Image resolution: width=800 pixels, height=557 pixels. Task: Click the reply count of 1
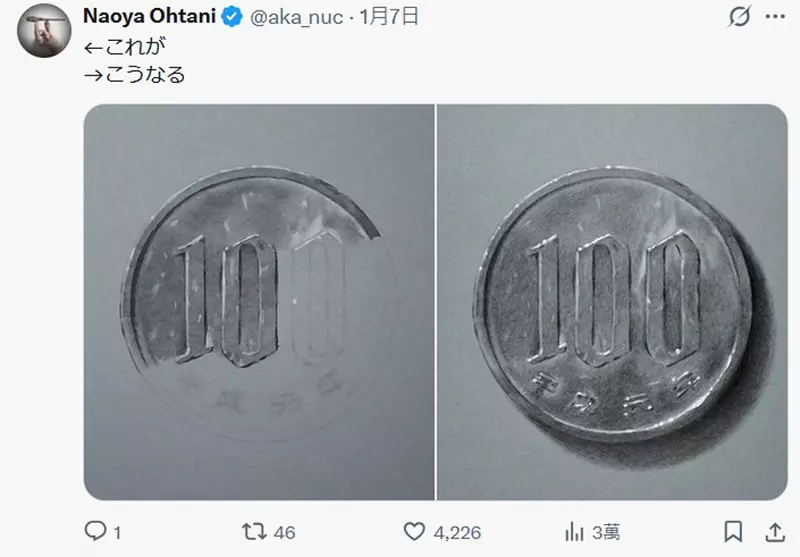pyautogui.click(x=117, y=532)
